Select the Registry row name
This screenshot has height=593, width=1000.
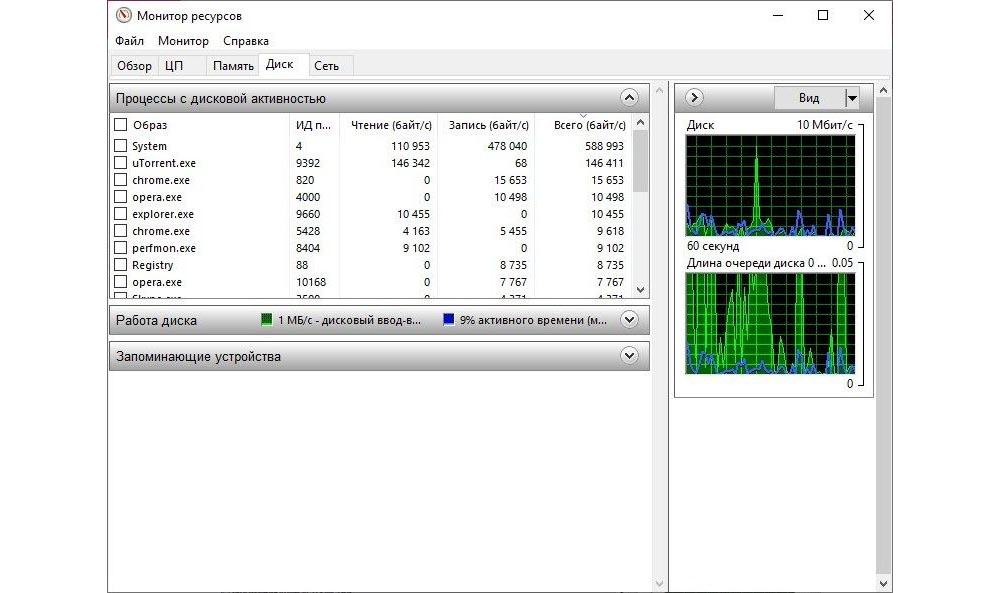pyautogui.click(x=152, y=265)
